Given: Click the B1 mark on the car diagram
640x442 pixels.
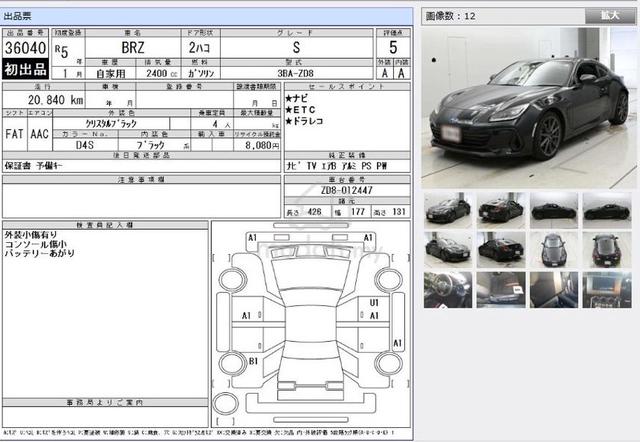Looking at the screenshot, I should 253,361.
